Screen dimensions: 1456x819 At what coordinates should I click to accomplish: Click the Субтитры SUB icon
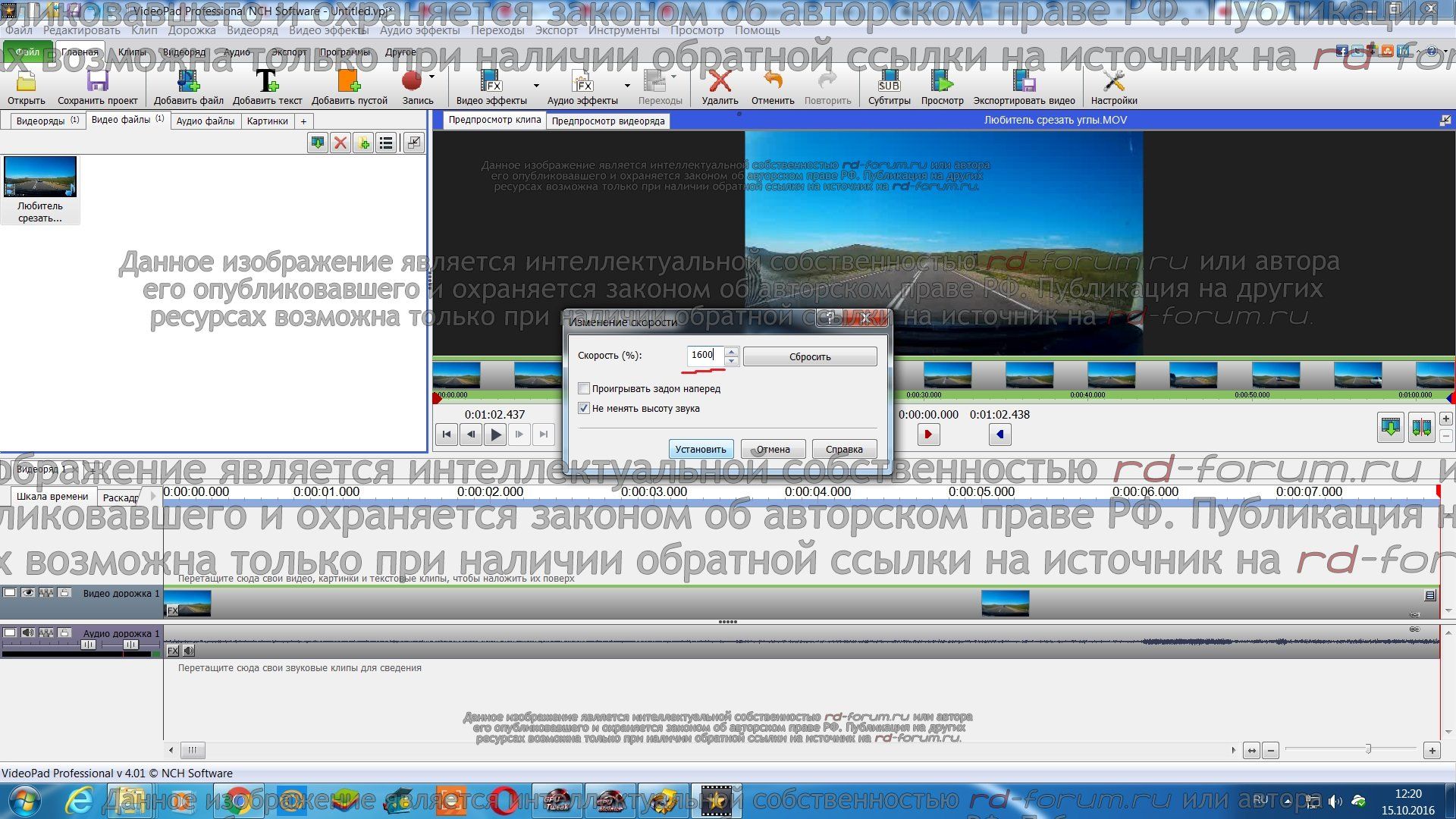point(889,81)
